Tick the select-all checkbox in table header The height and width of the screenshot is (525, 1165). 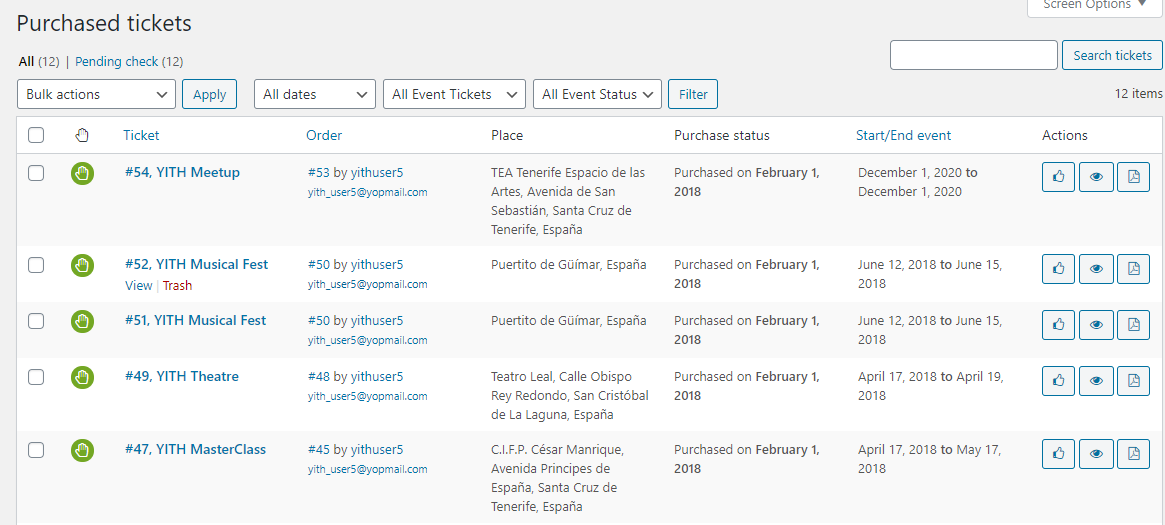(x=36, y=135)
